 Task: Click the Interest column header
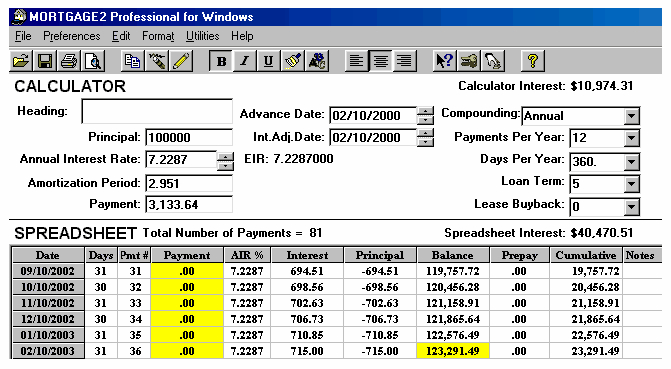[x=307, y=255]
